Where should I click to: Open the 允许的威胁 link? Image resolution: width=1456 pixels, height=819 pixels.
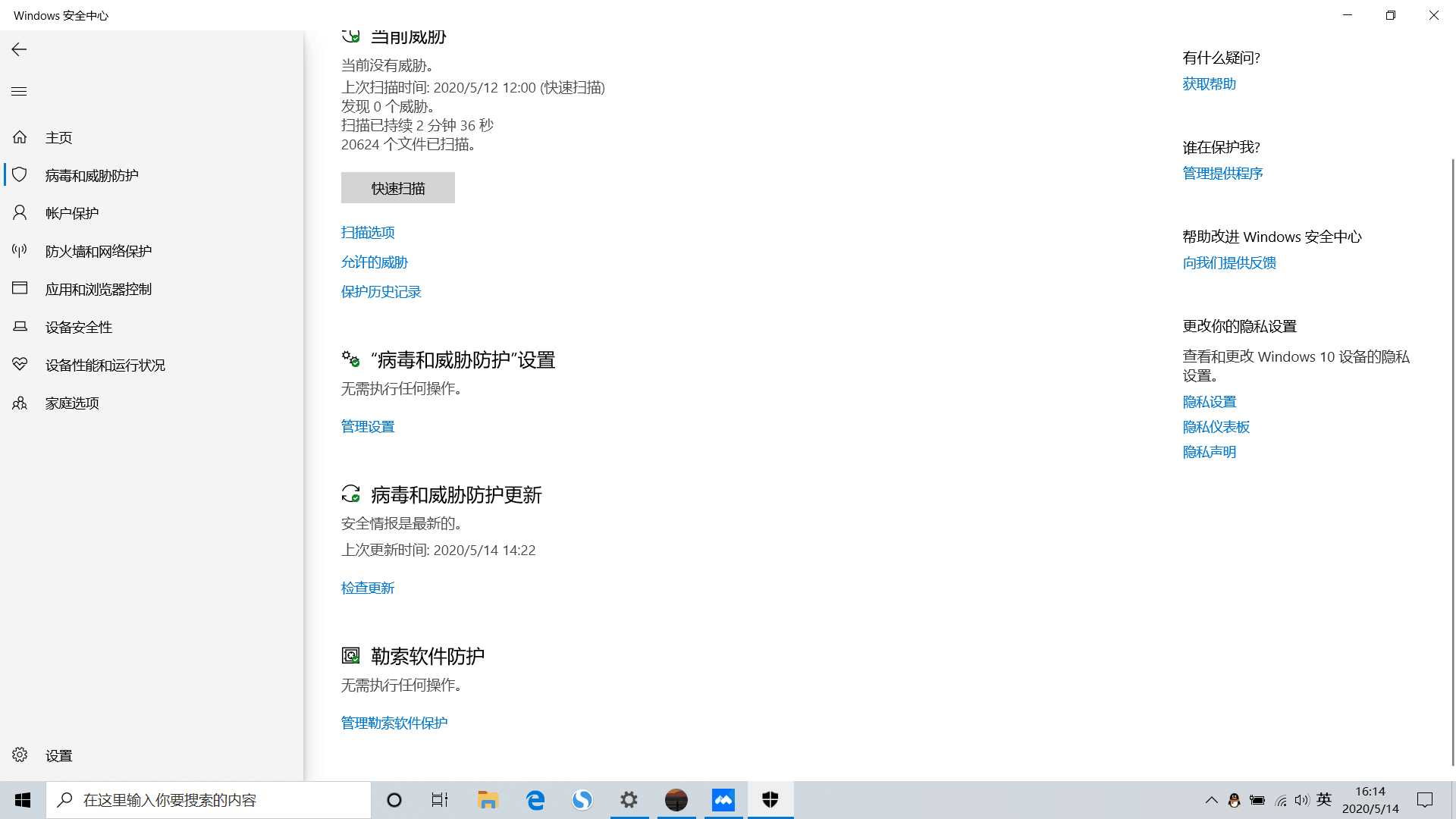click(x=375, y=262)
